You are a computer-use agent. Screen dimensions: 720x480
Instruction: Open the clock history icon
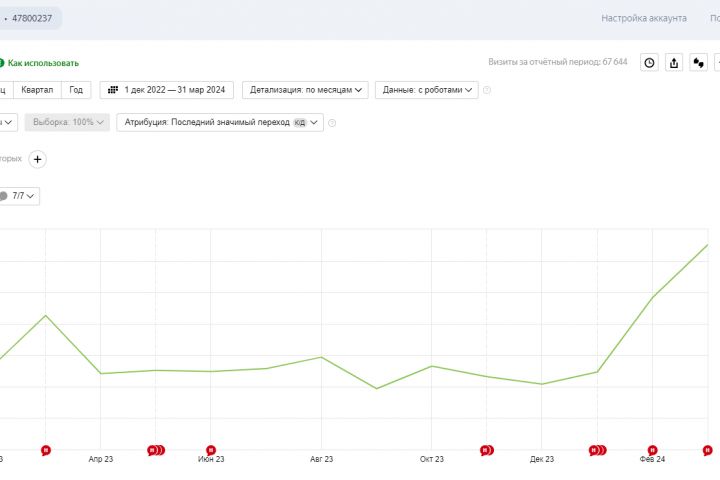coord(649,62)
